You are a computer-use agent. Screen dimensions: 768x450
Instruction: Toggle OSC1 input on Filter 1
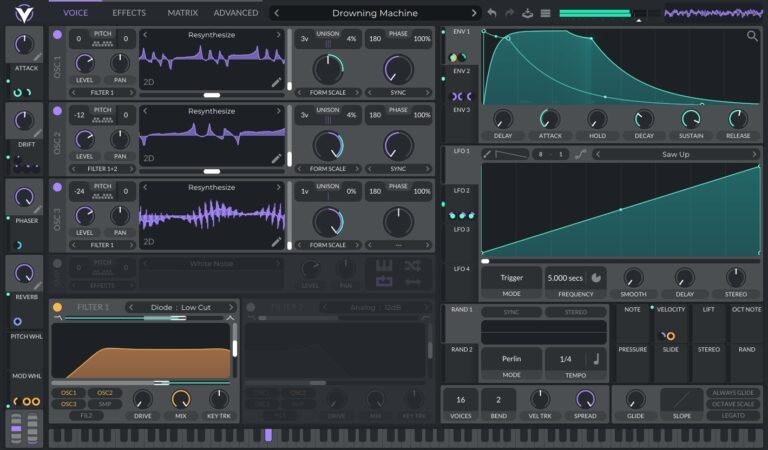point(69,393)
